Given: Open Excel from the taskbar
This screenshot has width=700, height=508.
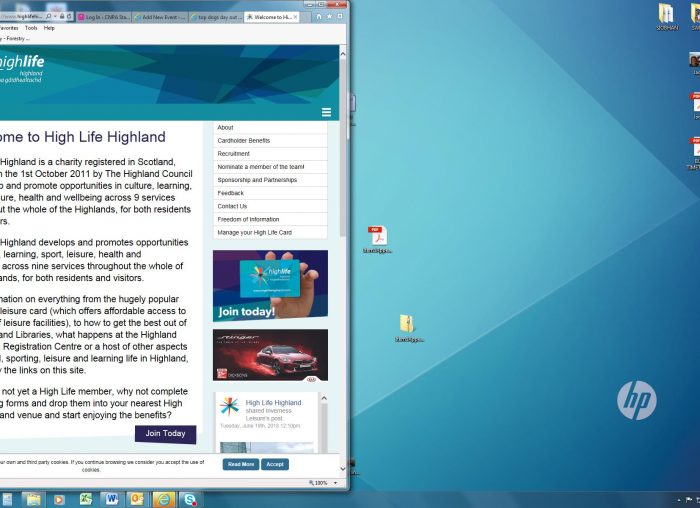Looking at the screenshot, I should tap(85, 500).
